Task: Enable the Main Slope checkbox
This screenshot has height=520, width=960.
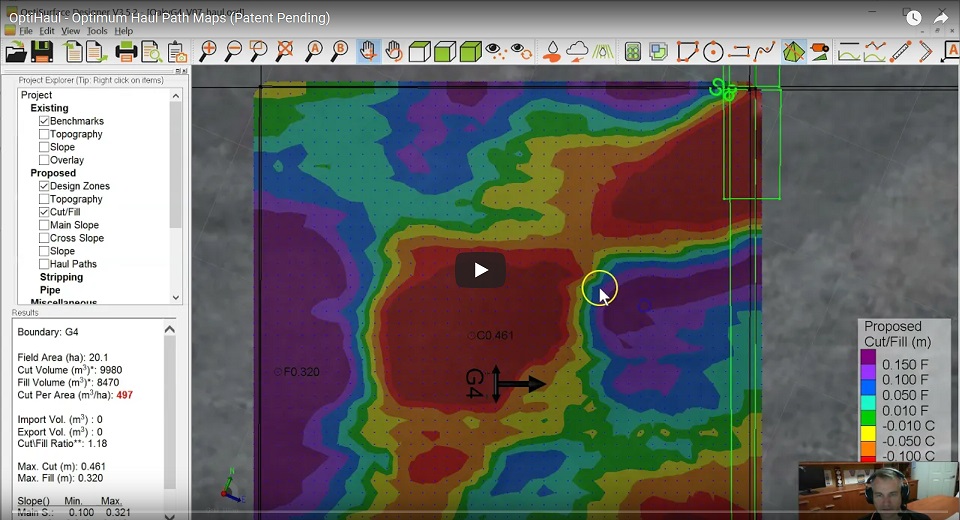Action: tap(44, 225)
